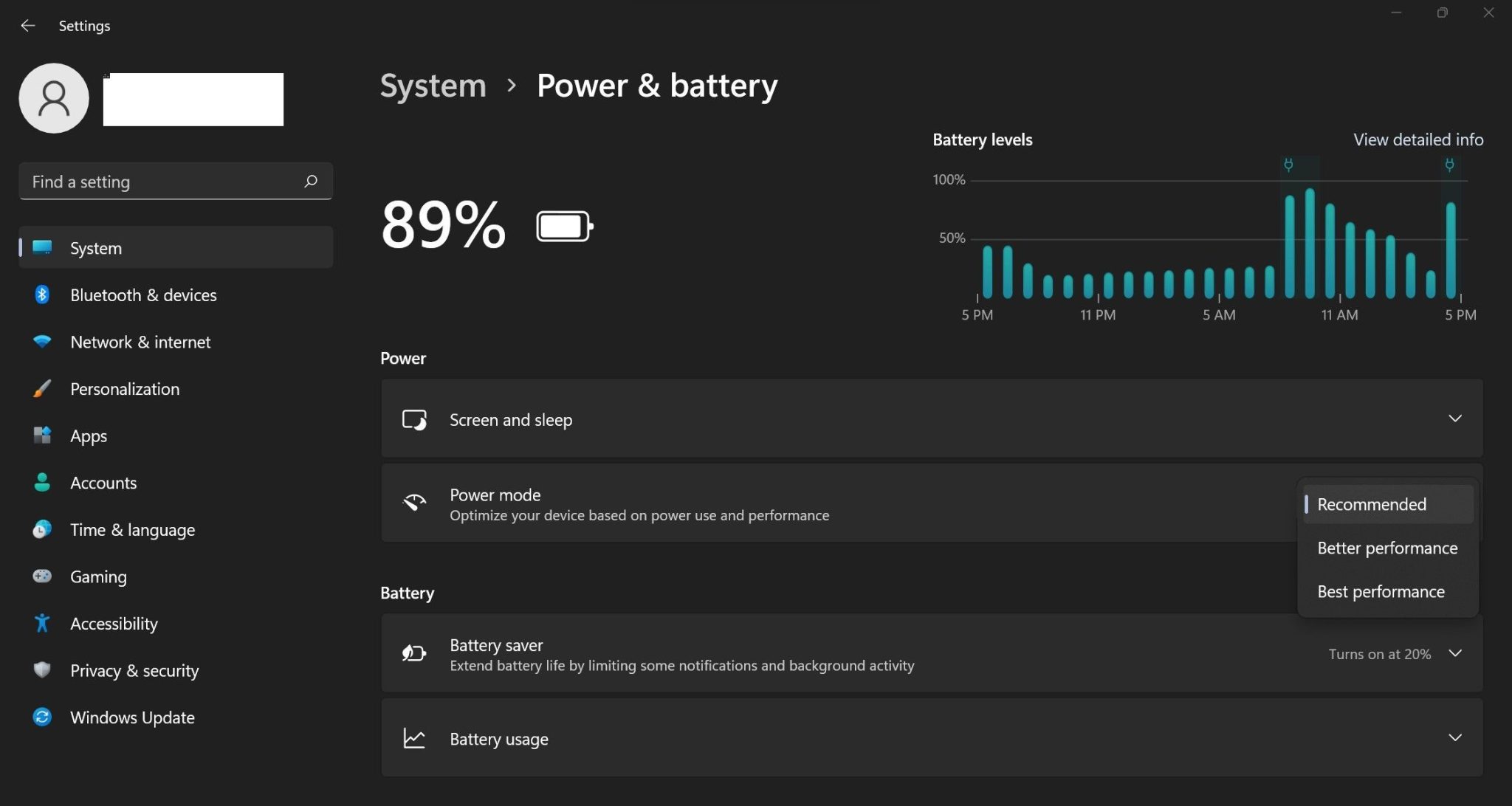Click Find a setting search field
This screenshot has height=806, width=1512.
coord(175,180)
